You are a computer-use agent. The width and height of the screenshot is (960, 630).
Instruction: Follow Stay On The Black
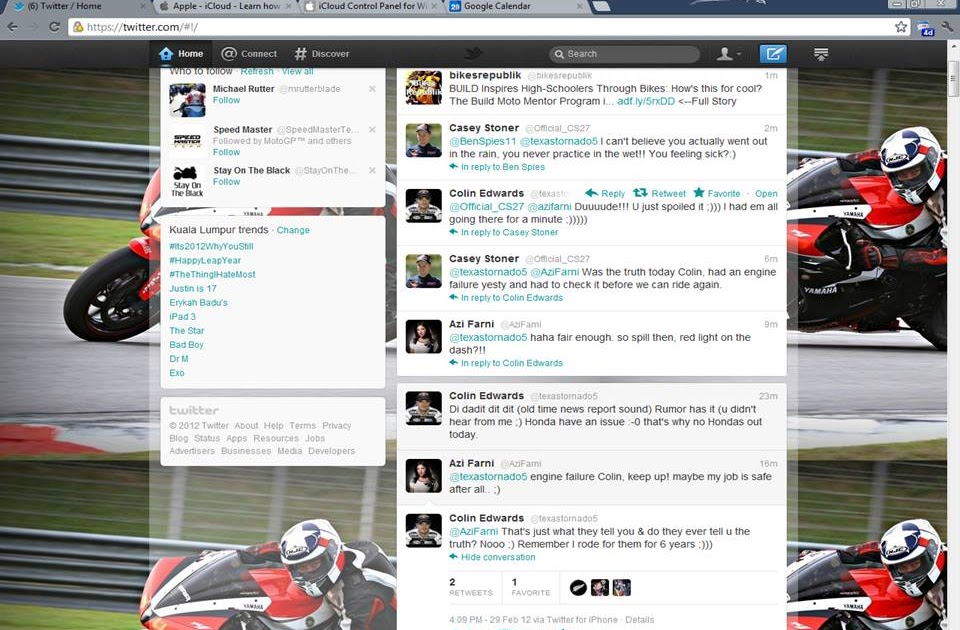pyautogui.click(x=227, y=182)
